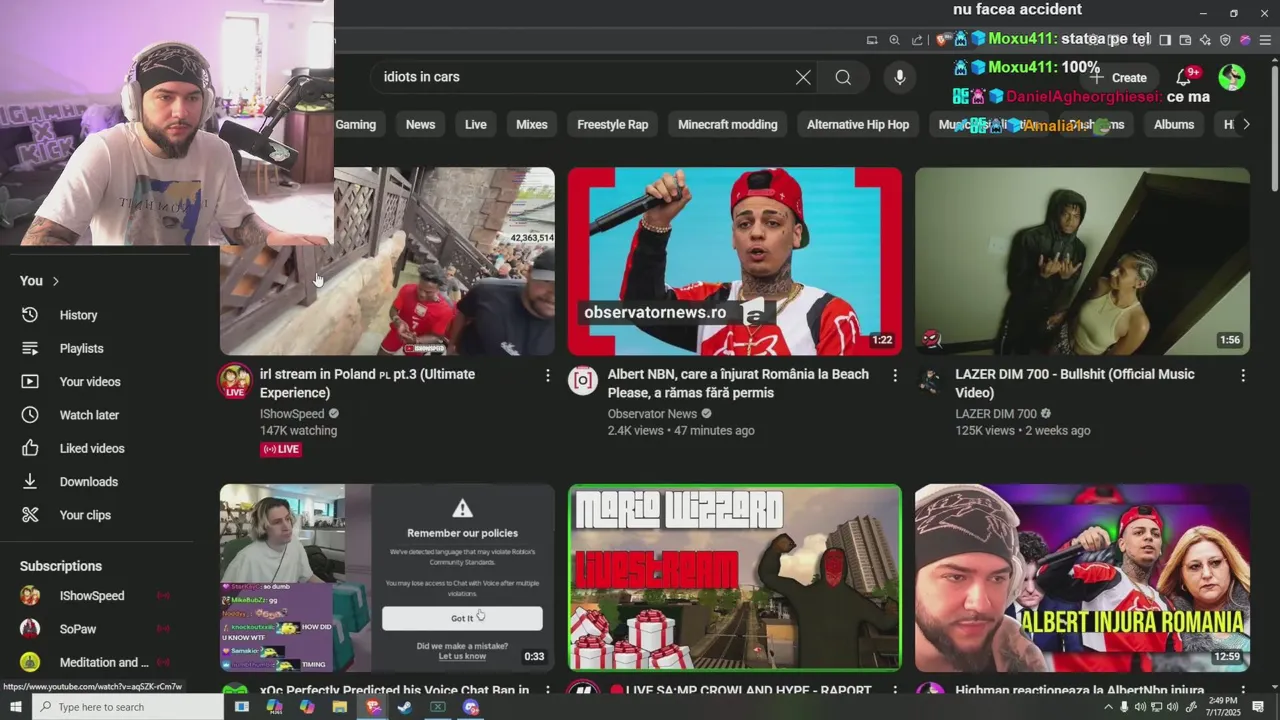Select the Minecraft modding chip
1280x720 pixels.
(728, 125)
